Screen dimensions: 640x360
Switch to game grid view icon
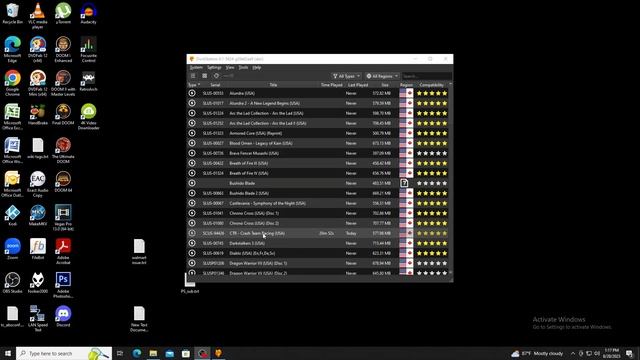pos(204,76)
